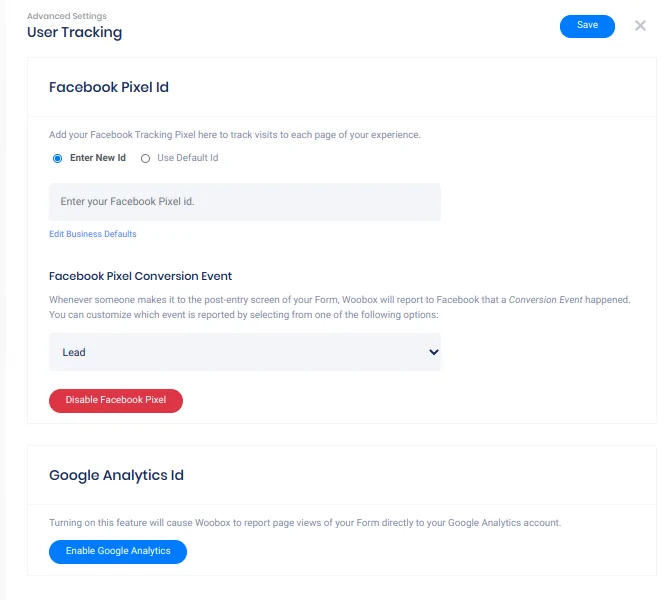Click the User Tracking page title
The height and width of the screenshot is (600, 667).
coord(74,32)
